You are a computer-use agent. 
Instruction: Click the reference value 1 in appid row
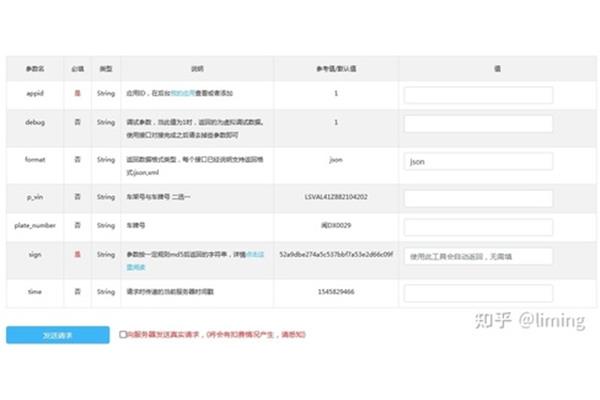pyautogui.click(x=336, y=93)
